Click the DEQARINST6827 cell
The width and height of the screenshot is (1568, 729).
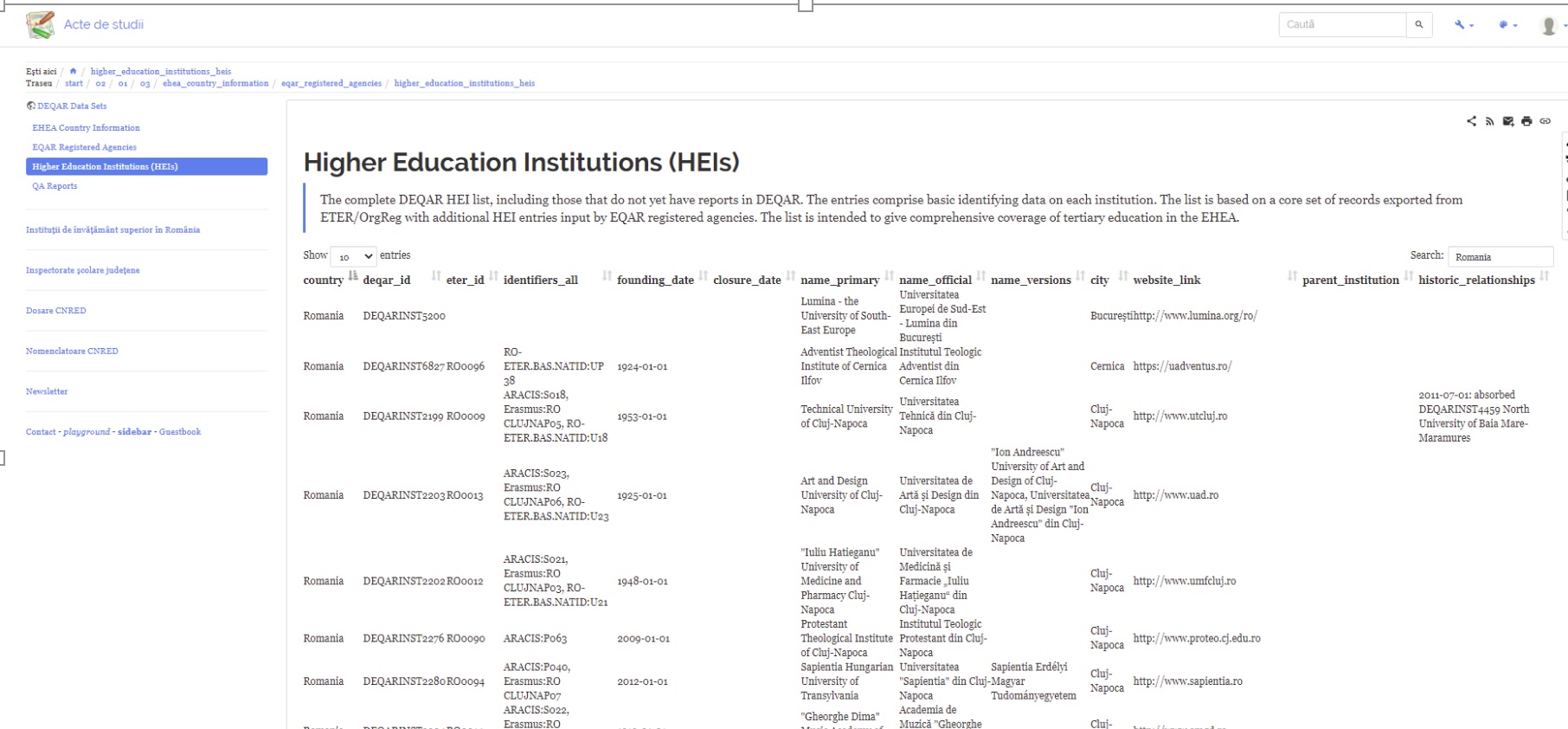404,366
